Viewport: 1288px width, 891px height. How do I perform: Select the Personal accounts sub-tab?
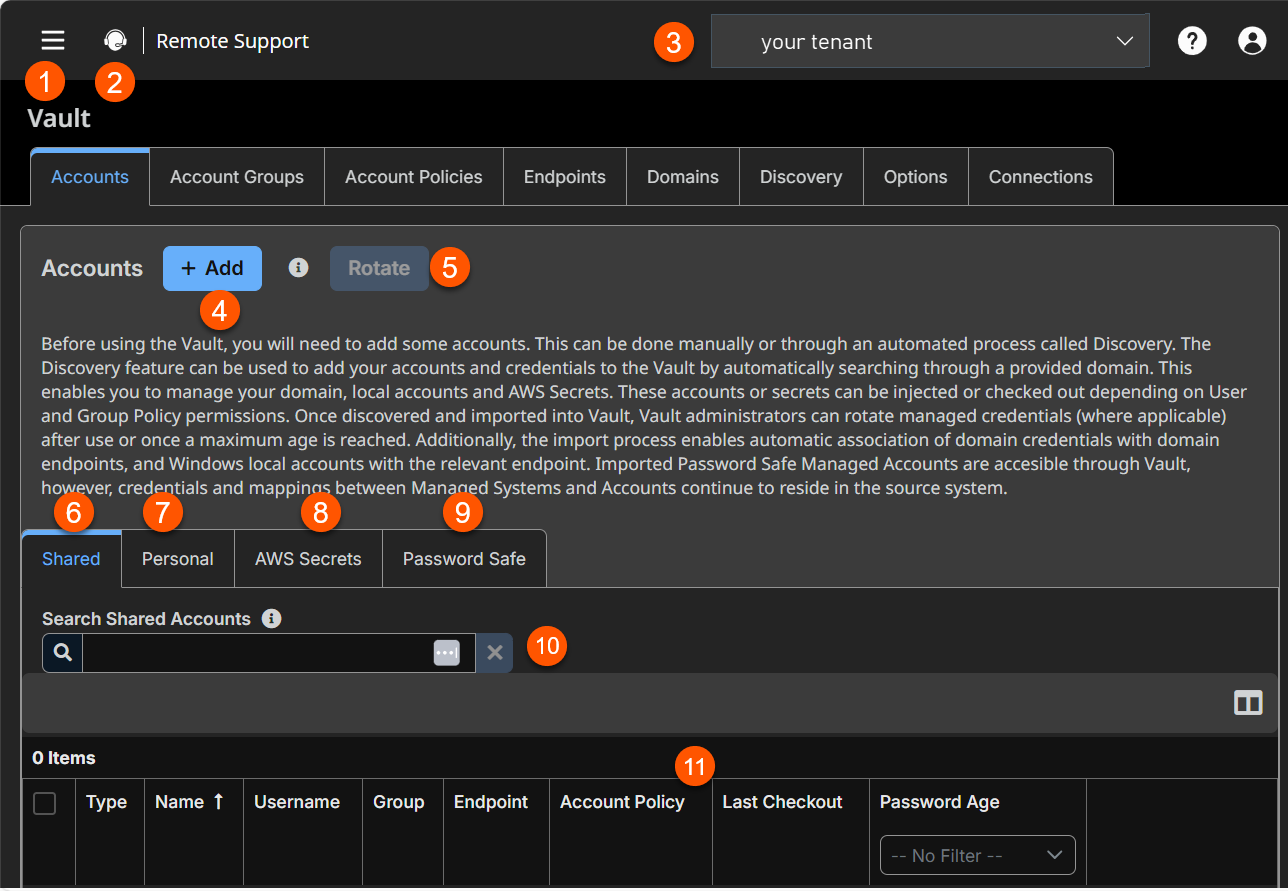(178, 559)
